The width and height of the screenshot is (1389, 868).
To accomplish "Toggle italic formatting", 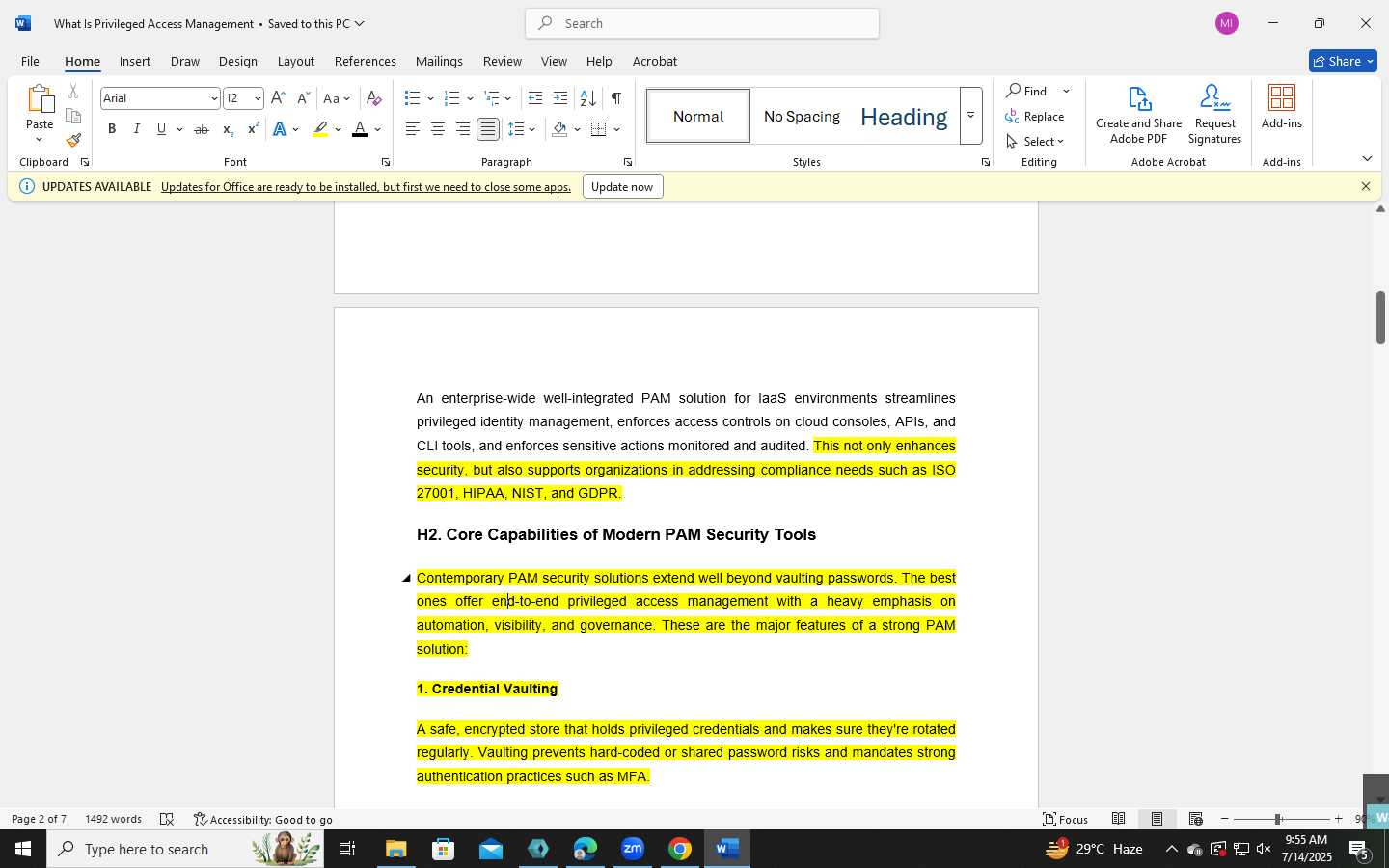I will pos(136,129).
